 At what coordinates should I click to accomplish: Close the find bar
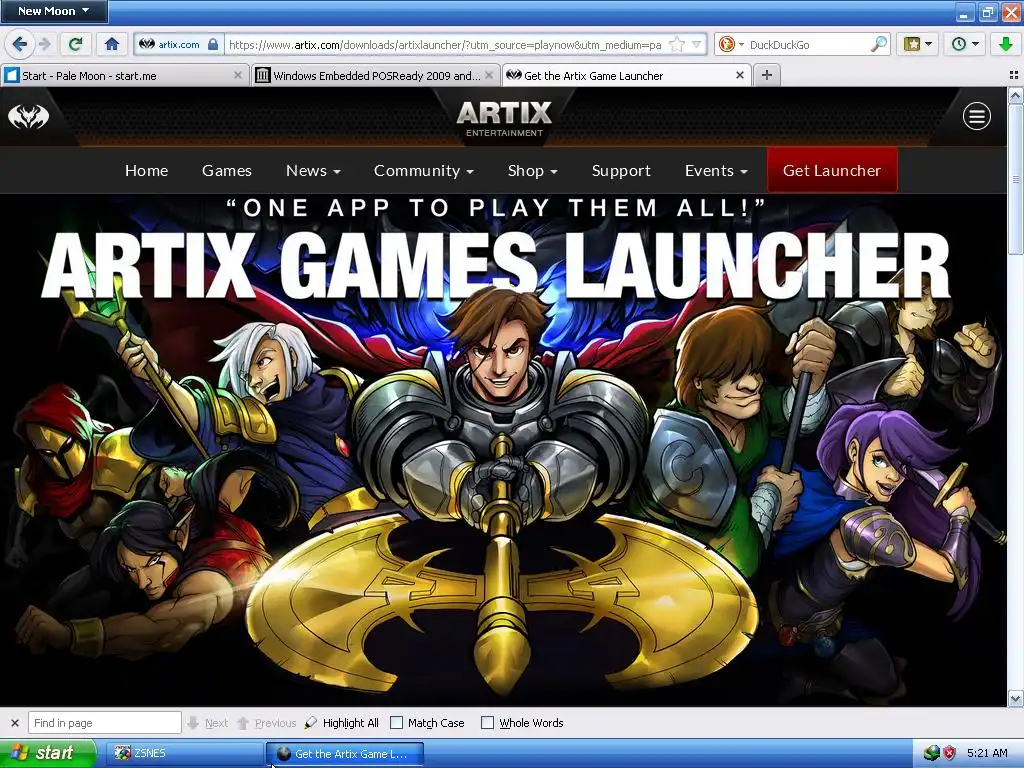coord(14,723)
